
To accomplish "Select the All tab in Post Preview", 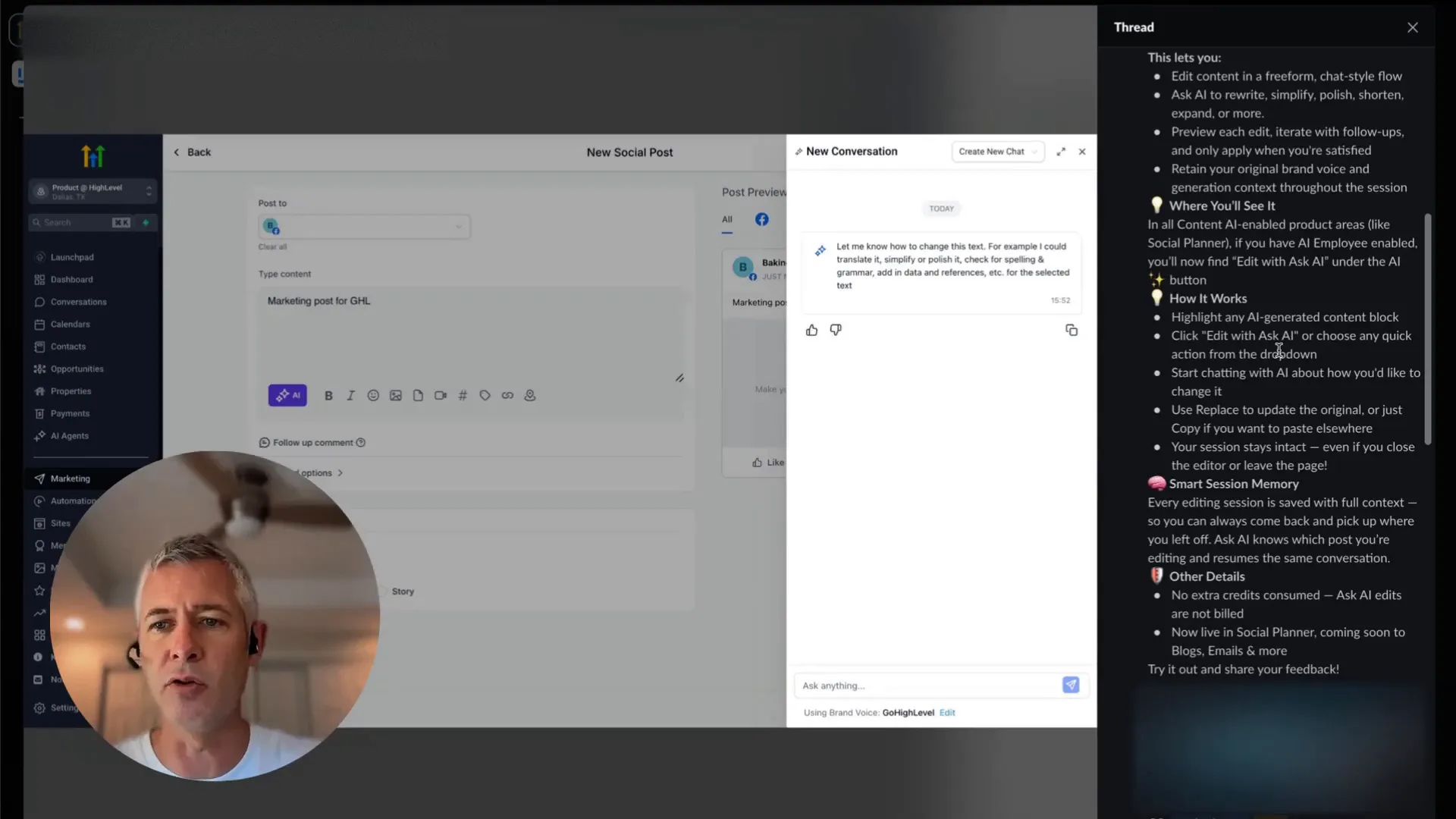I will point(727,219).
